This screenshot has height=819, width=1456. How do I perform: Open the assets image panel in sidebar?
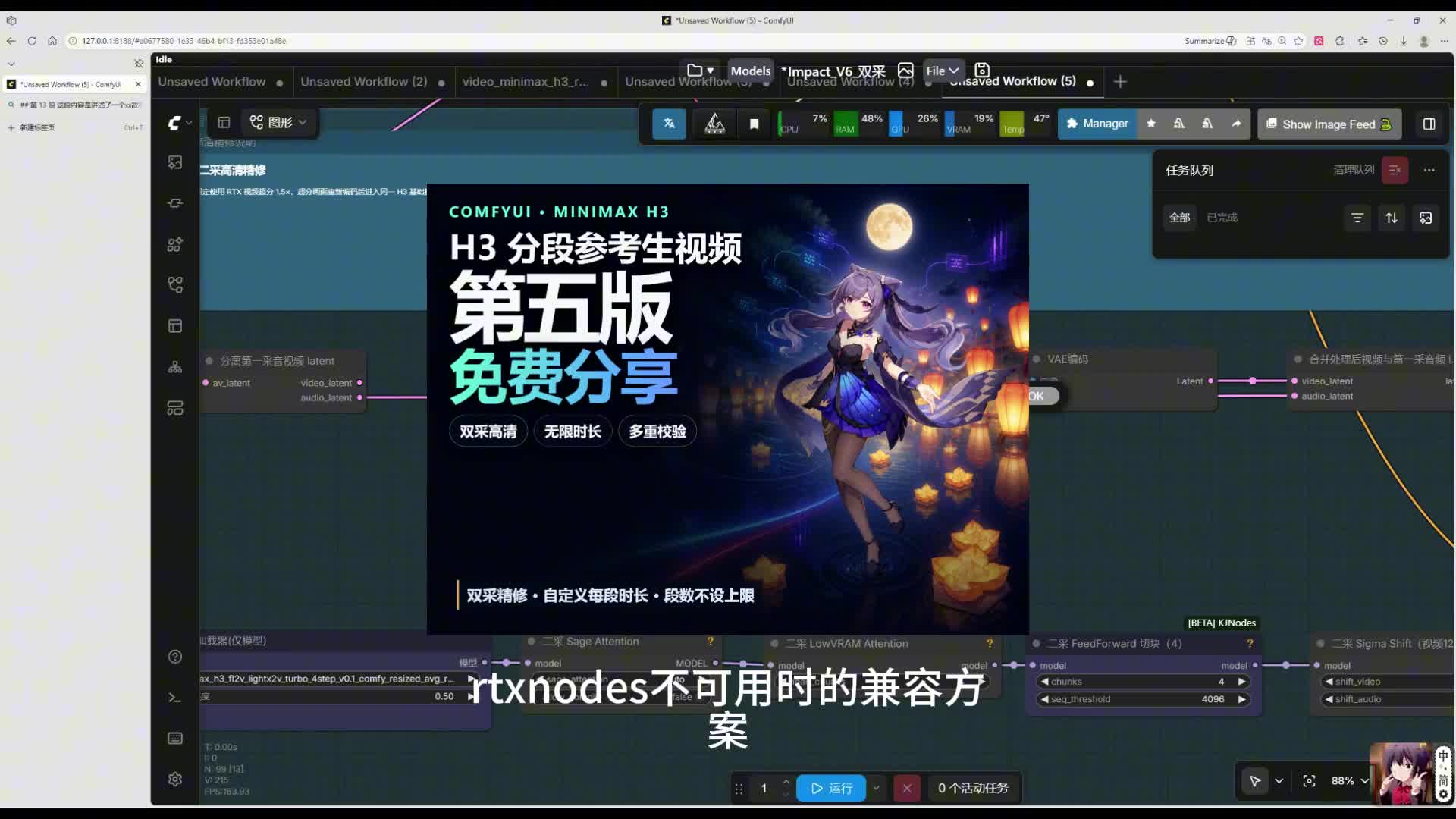(175, 162)
